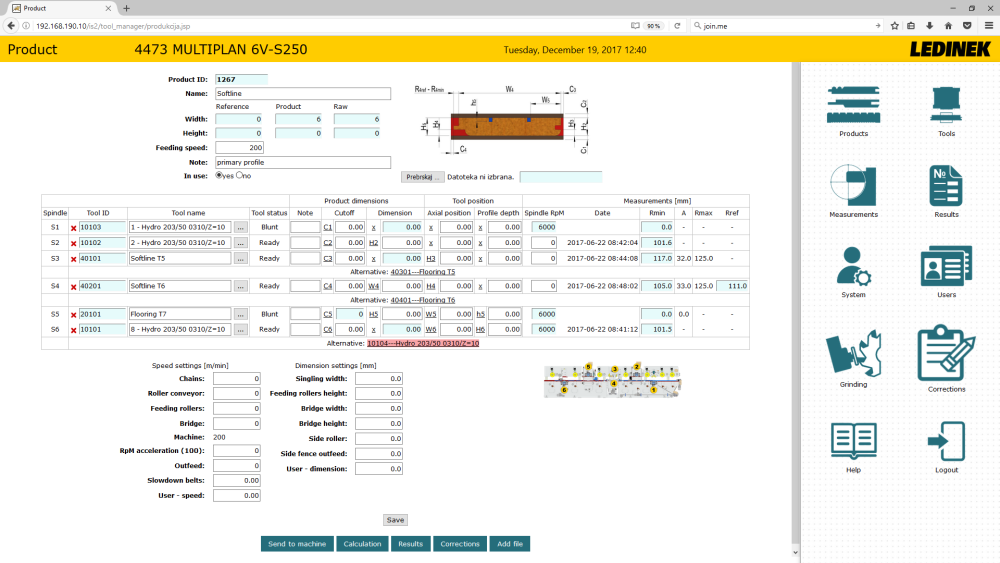Screen dimensions: 1000x563
Task: Click the W4 dimension link
Action: tap(373, 286)
